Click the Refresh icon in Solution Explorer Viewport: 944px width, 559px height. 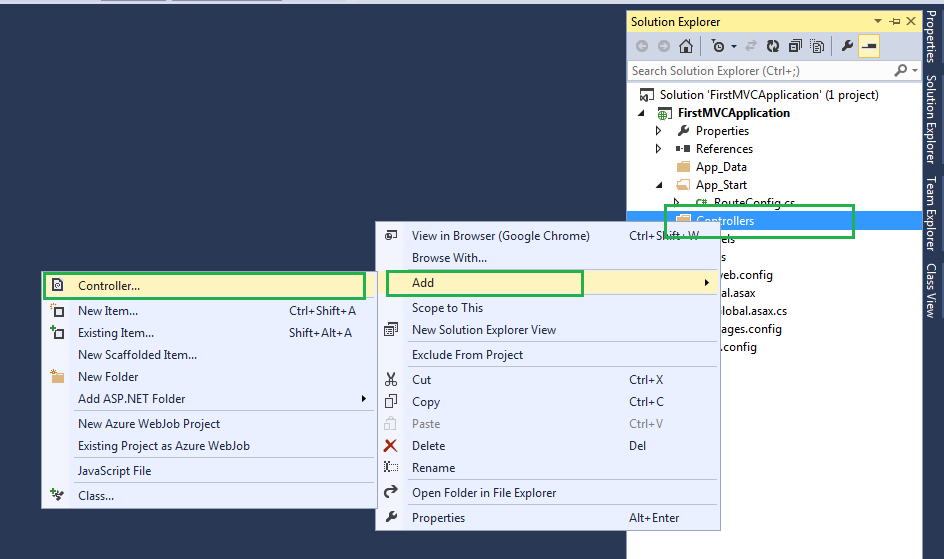point(773,46)
